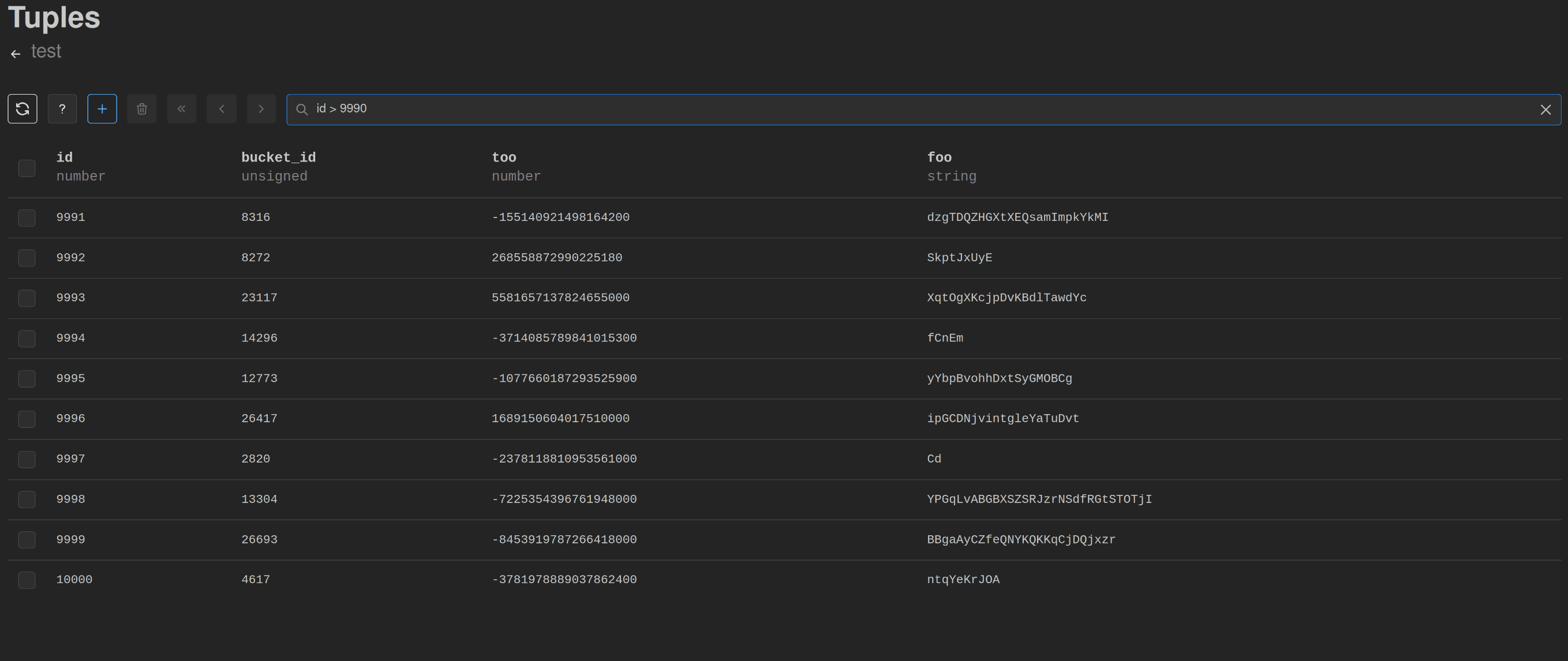This screenshot has height=661, width=1568.
Task: Check the row with id 9994
Action: 27,338
